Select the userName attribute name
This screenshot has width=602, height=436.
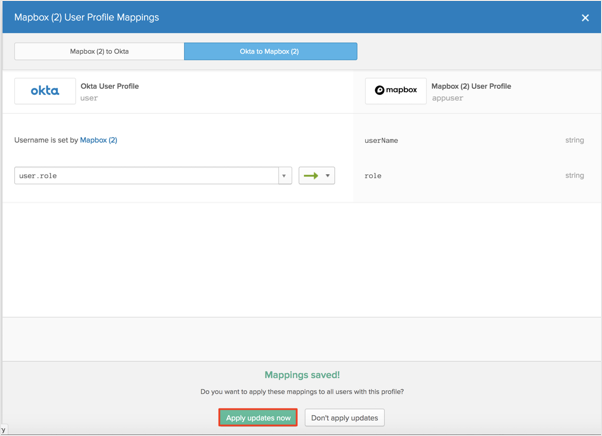click(381, 141)
